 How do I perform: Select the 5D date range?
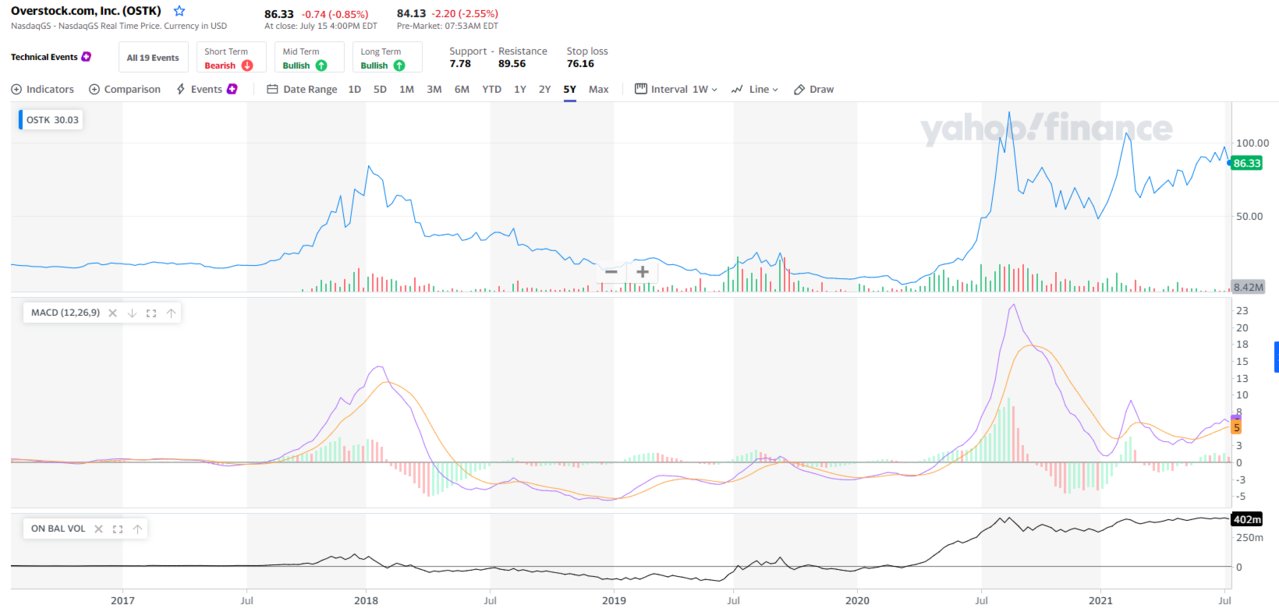coord(380,89)
